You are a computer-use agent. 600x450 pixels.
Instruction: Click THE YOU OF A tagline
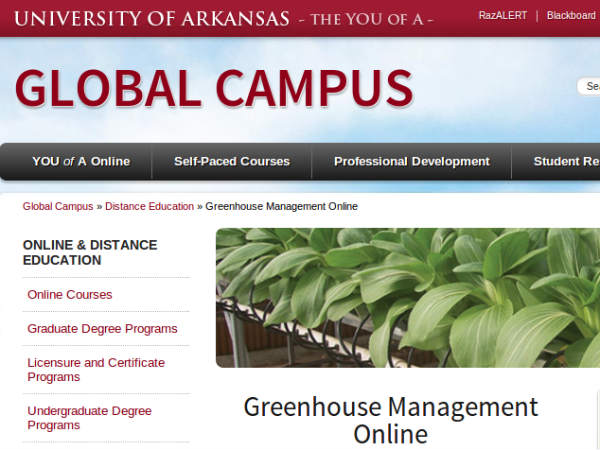tap(367, 19)
